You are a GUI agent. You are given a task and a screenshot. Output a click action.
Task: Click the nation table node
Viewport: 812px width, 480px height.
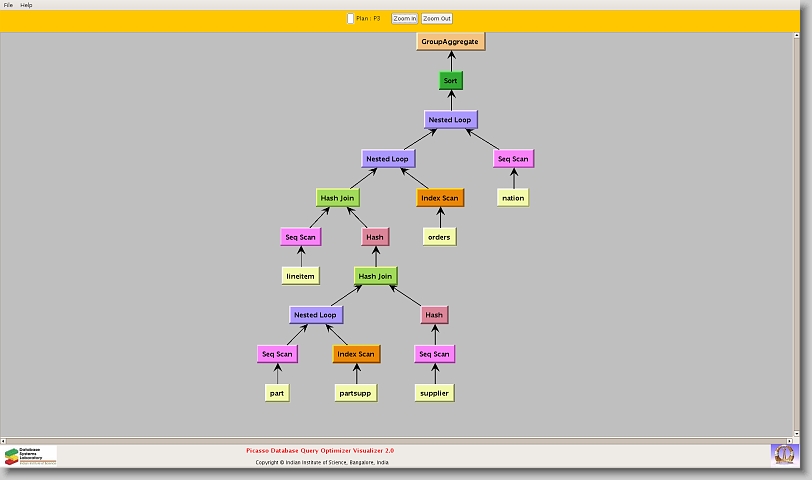tap(513, 197)
